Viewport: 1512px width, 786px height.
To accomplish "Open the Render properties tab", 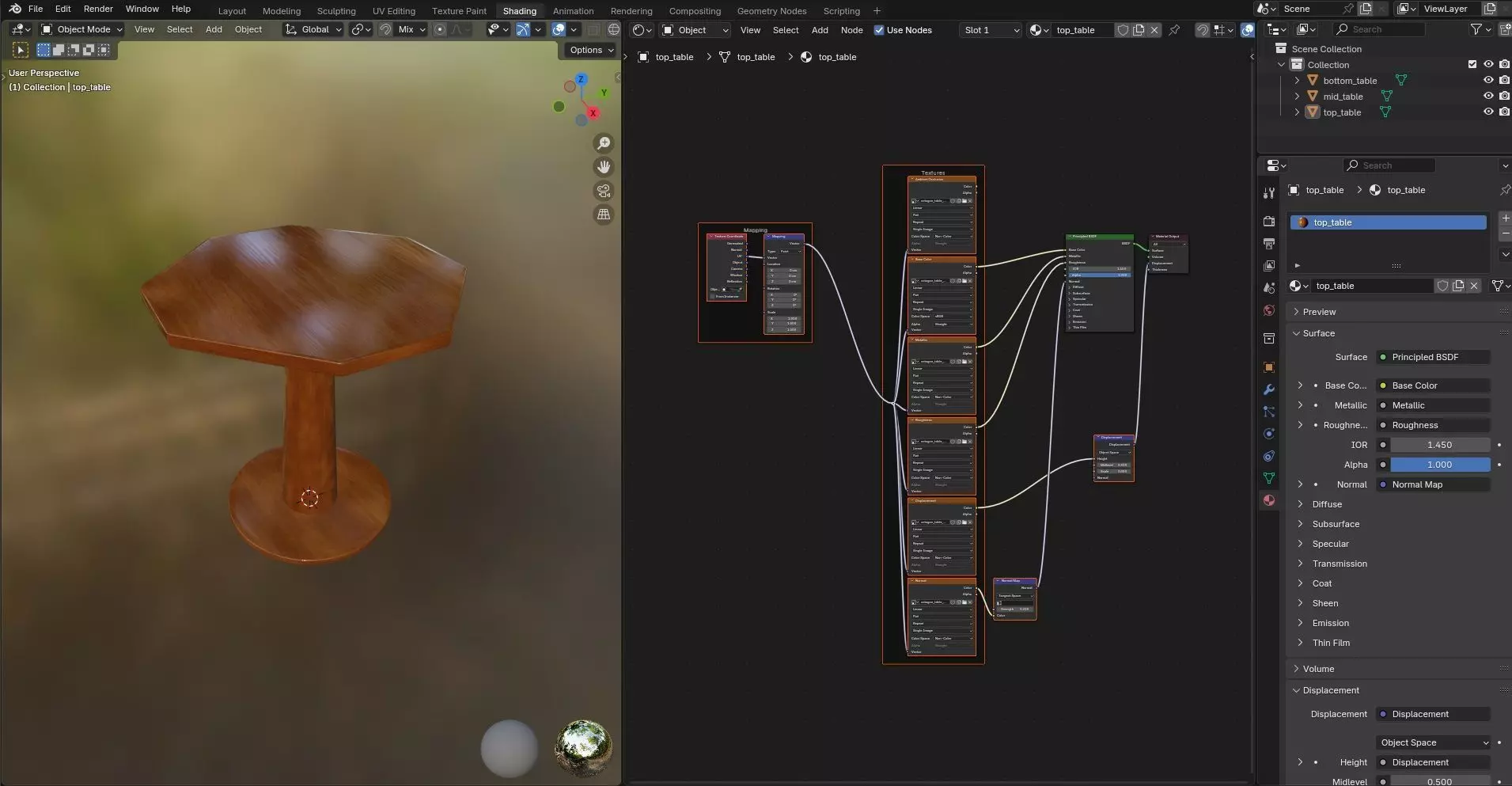I will (1269, 221).
